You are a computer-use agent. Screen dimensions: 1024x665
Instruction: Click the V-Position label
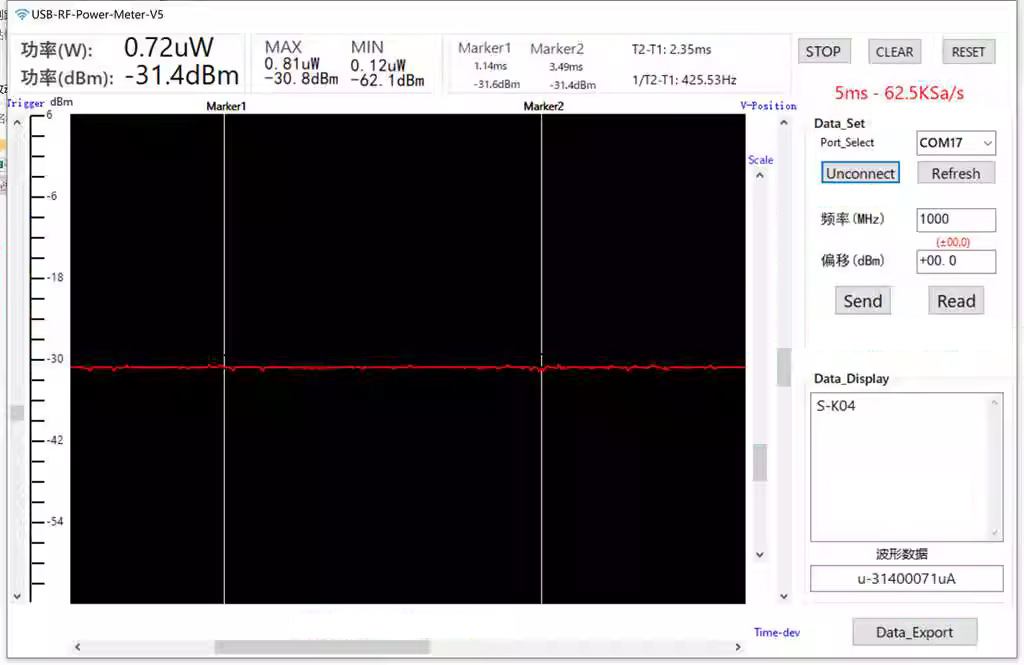[x=768, y=106]
